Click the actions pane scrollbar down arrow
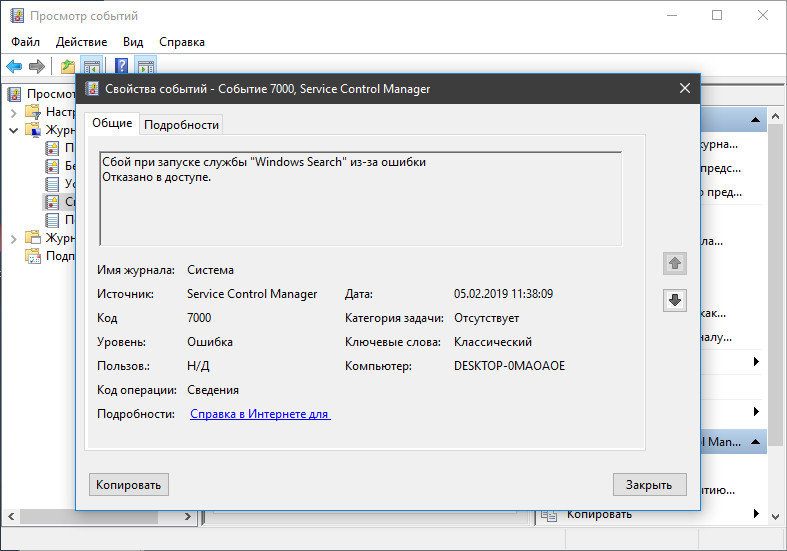 775,517
